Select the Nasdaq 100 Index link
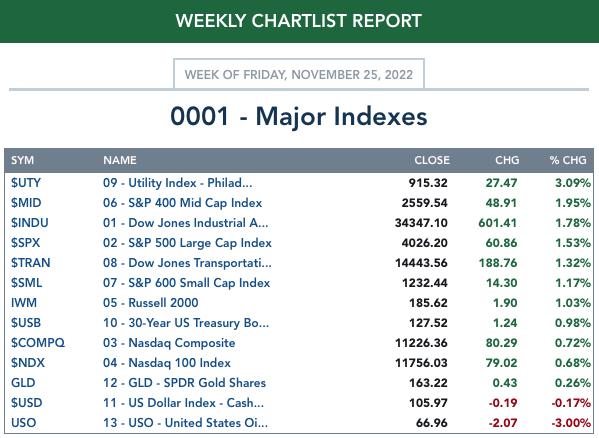This screenshot has width=599, height=438. (167, 362)
